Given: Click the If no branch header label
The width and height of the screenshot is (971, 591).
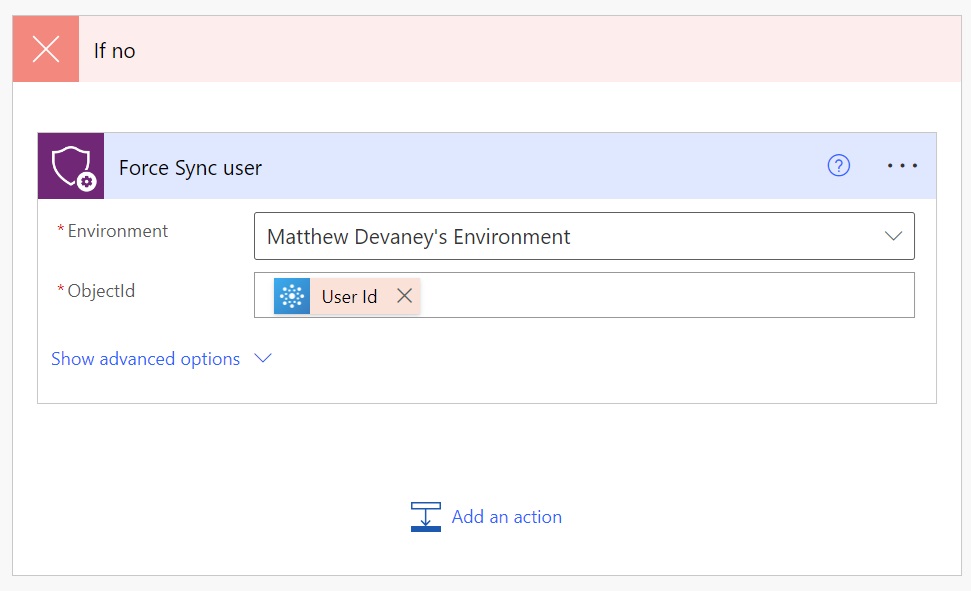Looking at the screenshot, I should point(115,51).
